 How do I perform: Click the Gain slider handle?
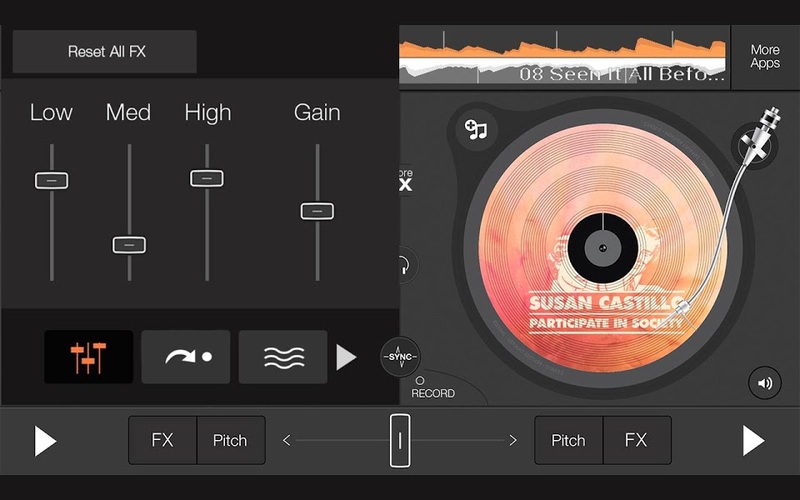tap(317, 211)
